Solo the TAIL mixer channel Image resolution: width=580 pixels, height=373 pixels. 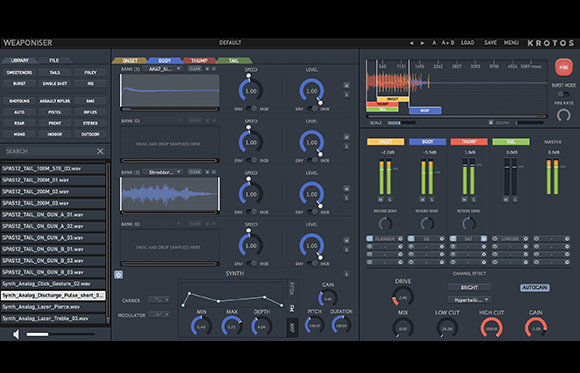[515, 199]
